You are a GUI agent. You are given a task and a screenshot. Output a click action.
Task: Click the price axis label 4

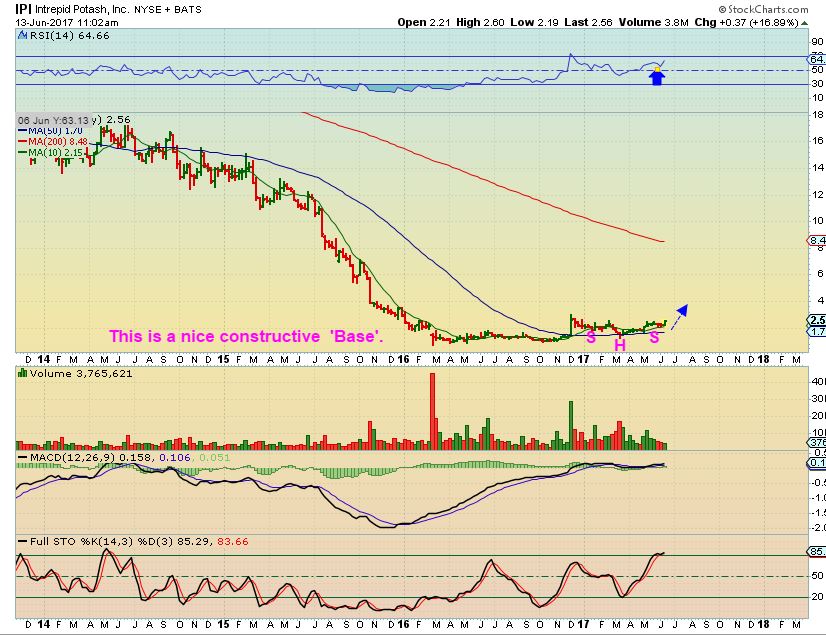[820, 300]
